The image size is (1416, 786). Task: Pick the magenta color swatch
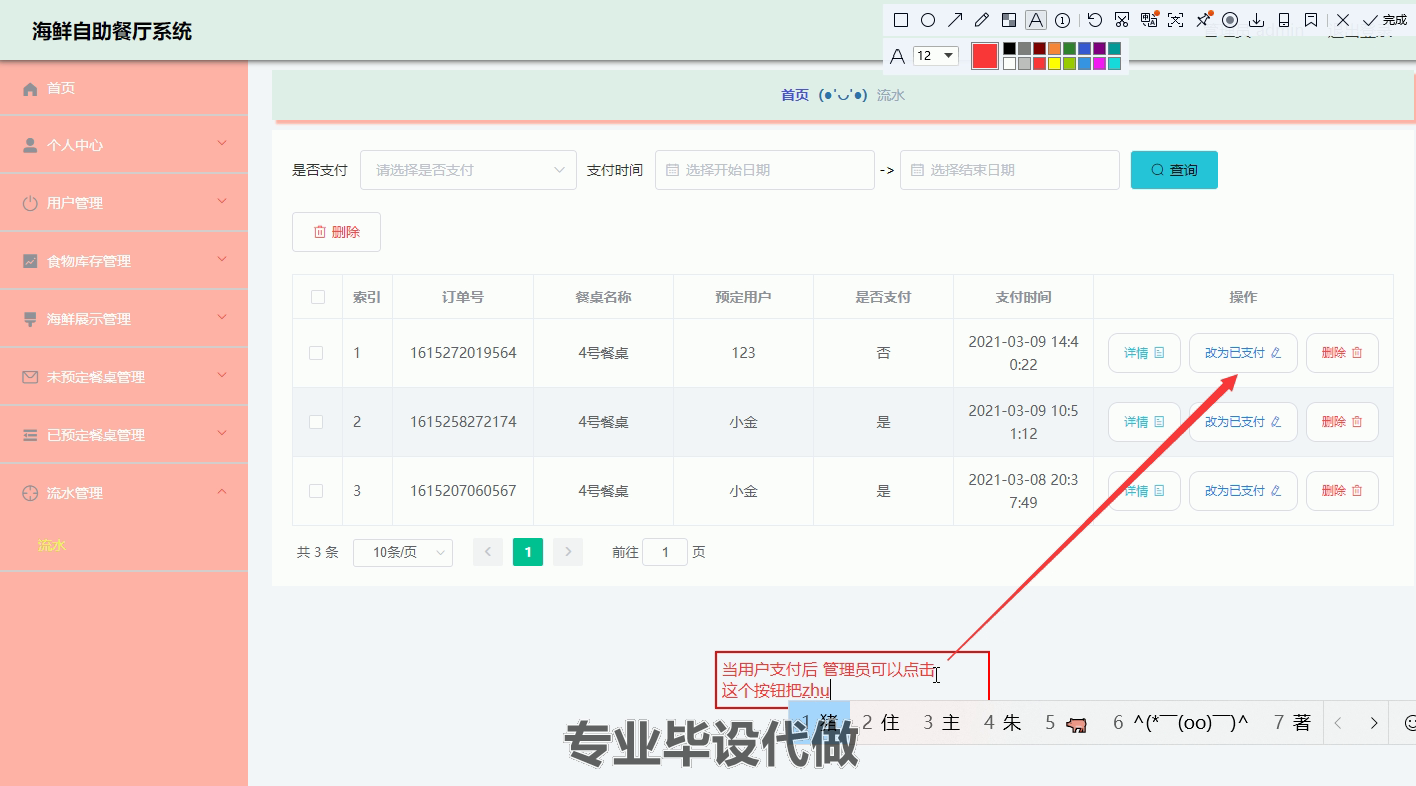tap(1099, 64)
